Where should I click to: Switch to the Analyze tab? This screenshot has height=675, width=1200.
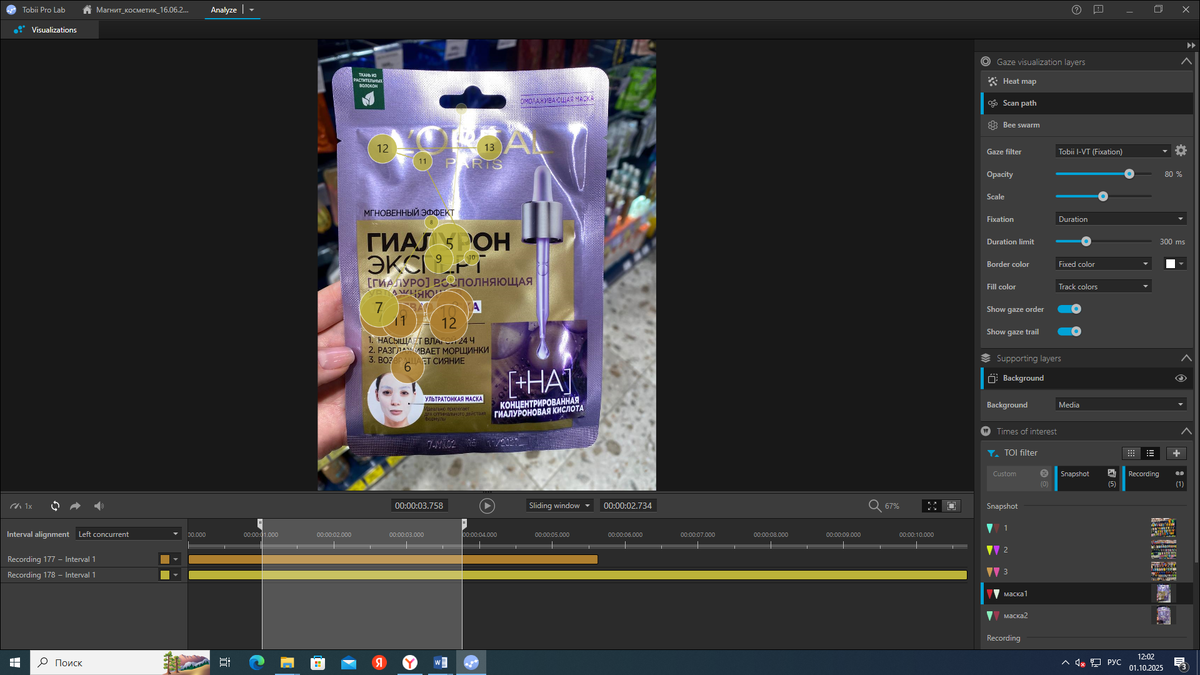pos(223,10)
